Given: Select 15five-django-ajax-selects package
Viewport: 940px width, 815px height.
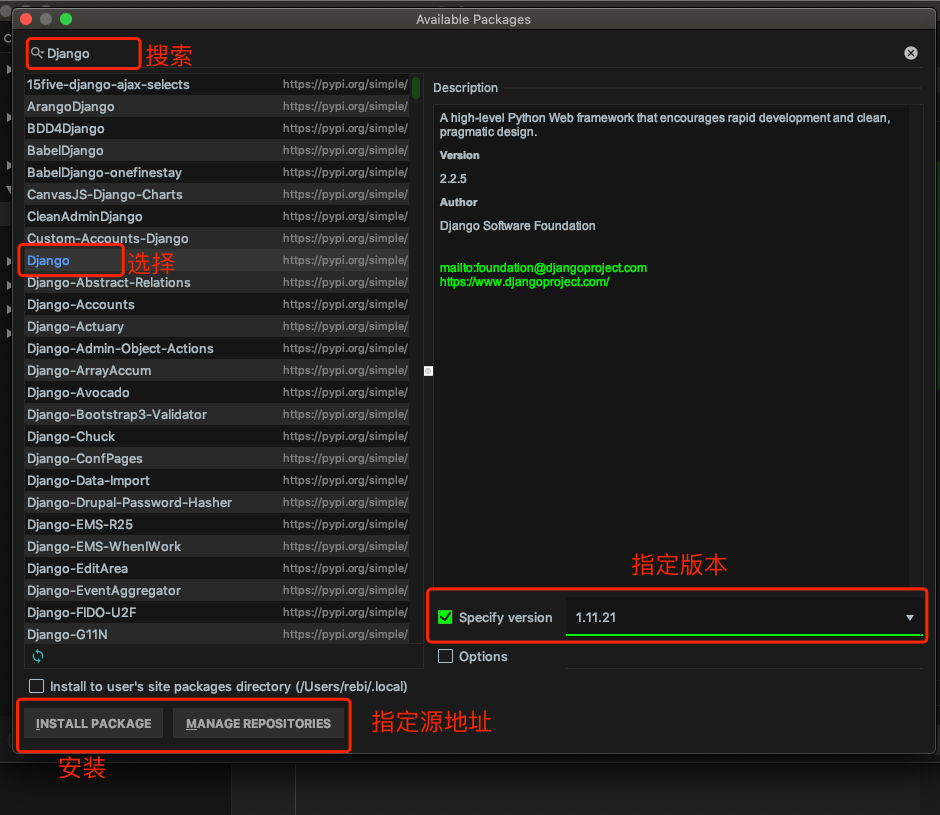Looking at the screenshot, I should (x=217, y=85).
